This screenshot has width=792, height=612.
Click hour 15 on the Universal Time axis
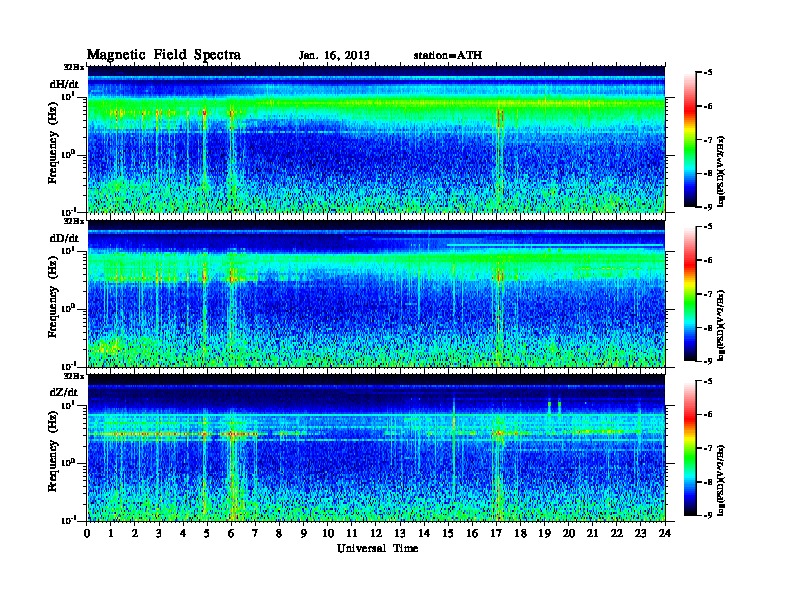tap(448, 534)
